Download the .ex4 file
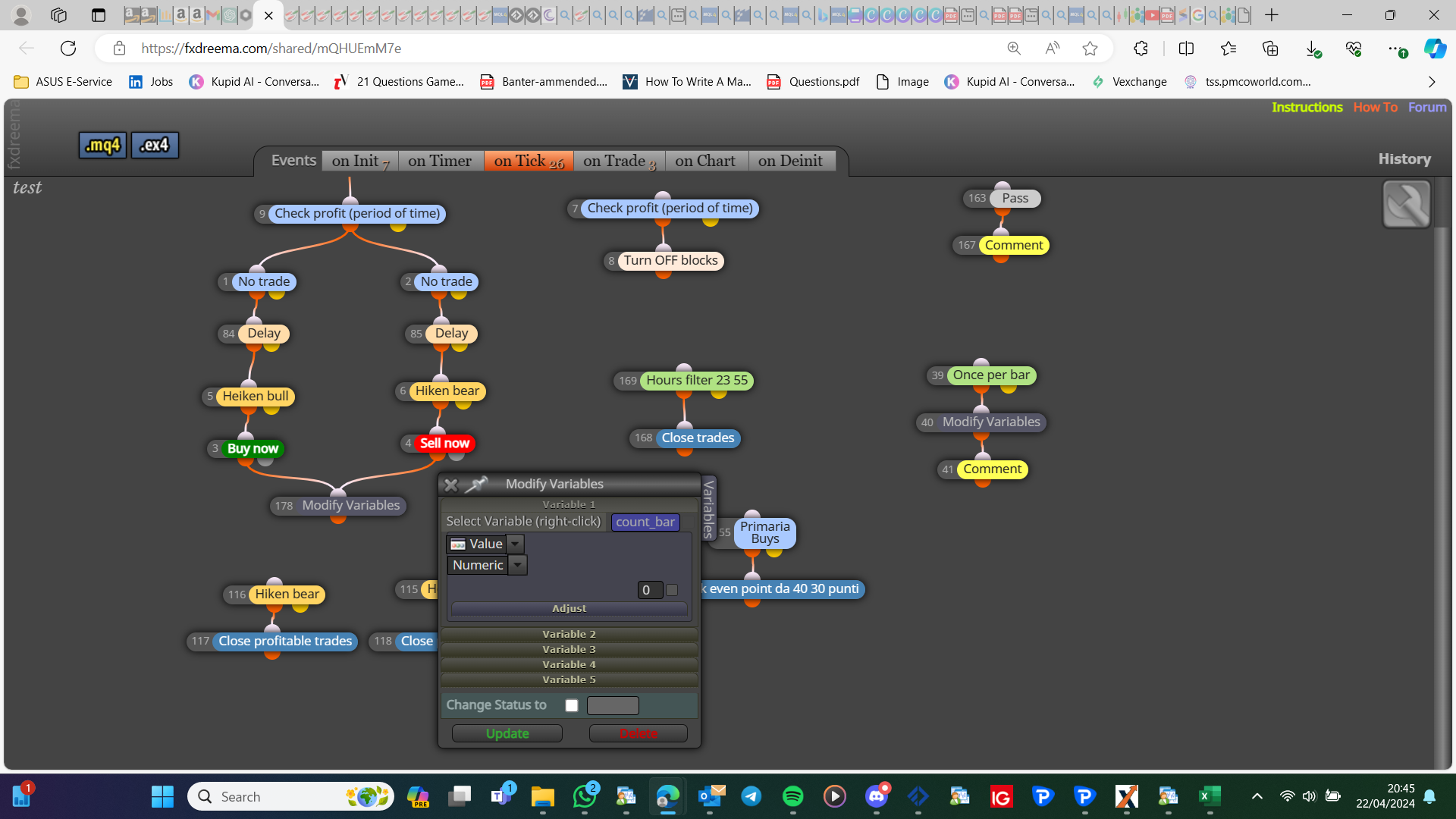Viewport: 1456px width, 819px height. tap(155, 145)
